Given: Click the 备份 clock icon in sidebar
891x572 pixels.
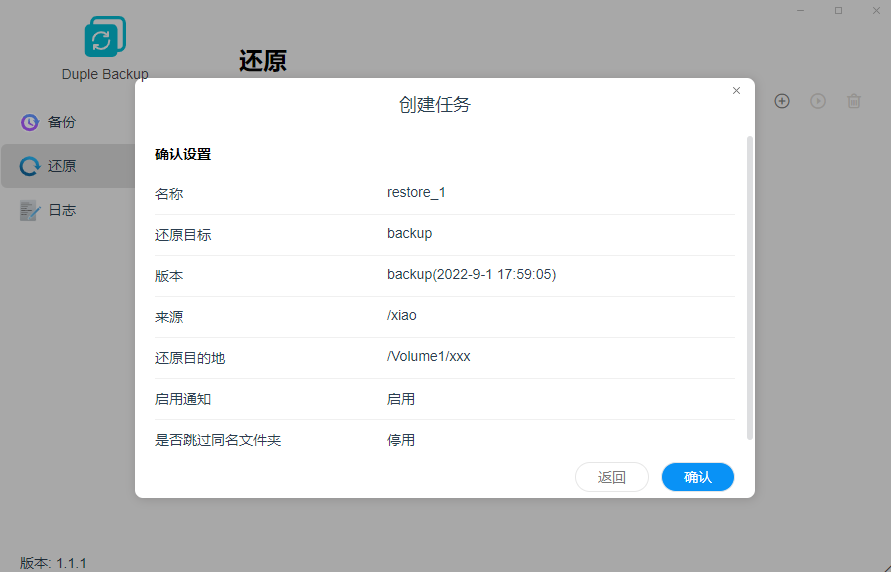Looking at the screenshot, I should click(x=30, y=122).
